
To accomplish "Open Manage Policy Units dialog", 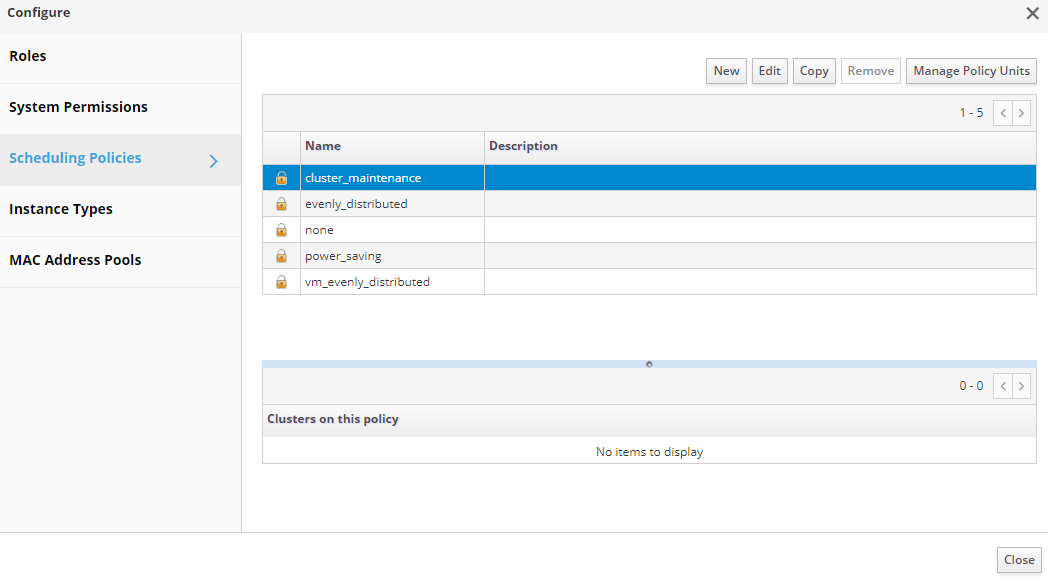I will [x=971, y=71].
